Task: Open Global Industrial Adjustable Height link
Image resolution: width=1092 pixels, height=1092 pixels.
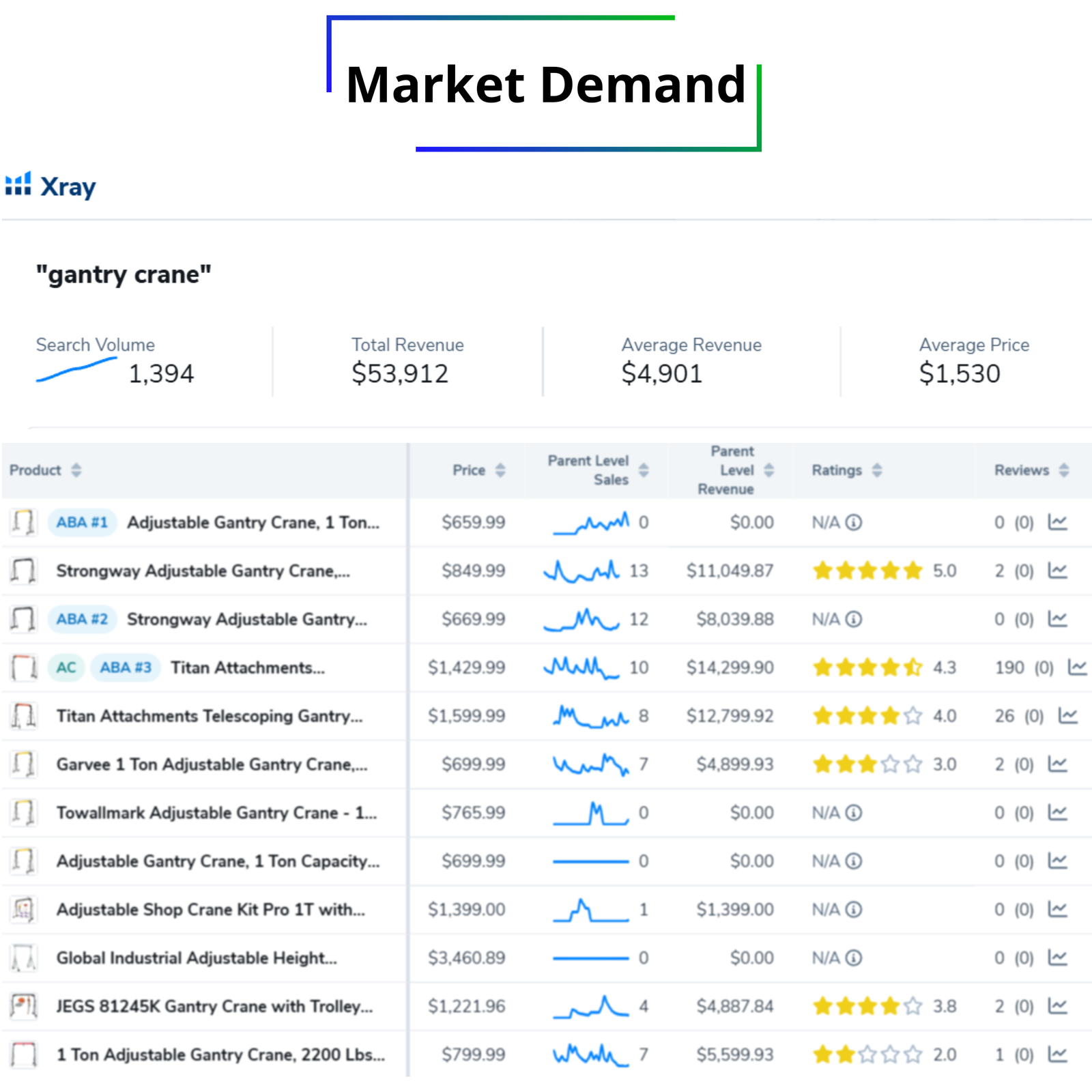Action: click(197, 959)
